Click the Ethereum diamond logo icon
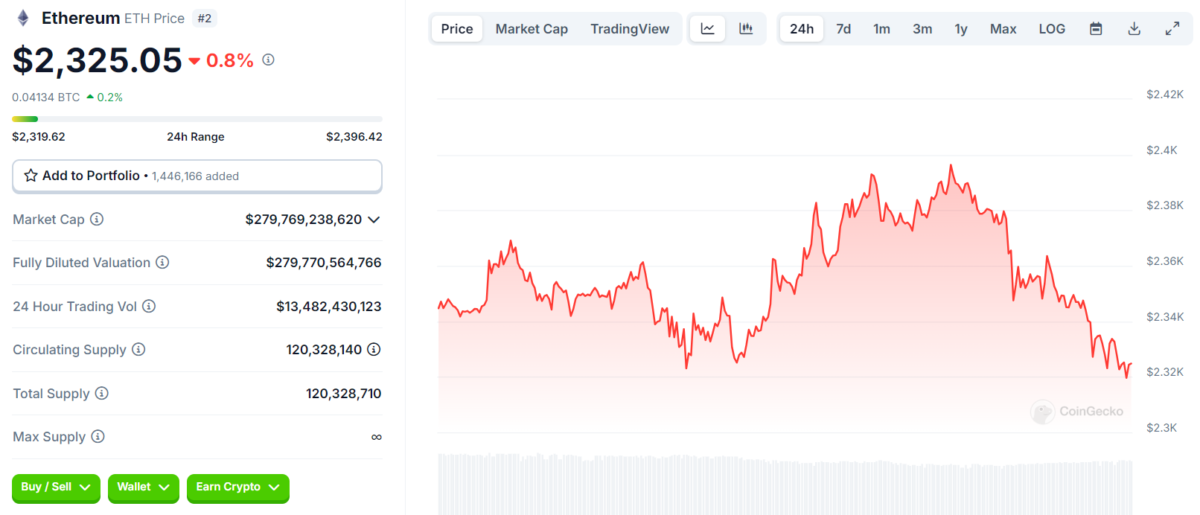Viewport: 1200px width, 515px height. tap(22, 17)
